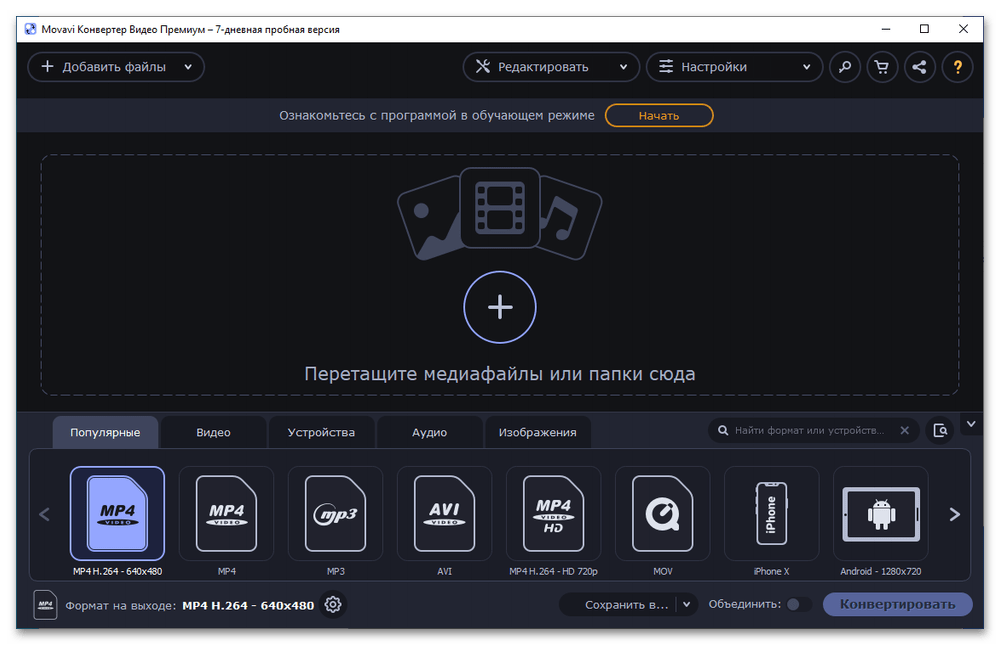The image size is (1000, 645).
Task: Switch to the Аудио tab
Action: pos(429,432)
